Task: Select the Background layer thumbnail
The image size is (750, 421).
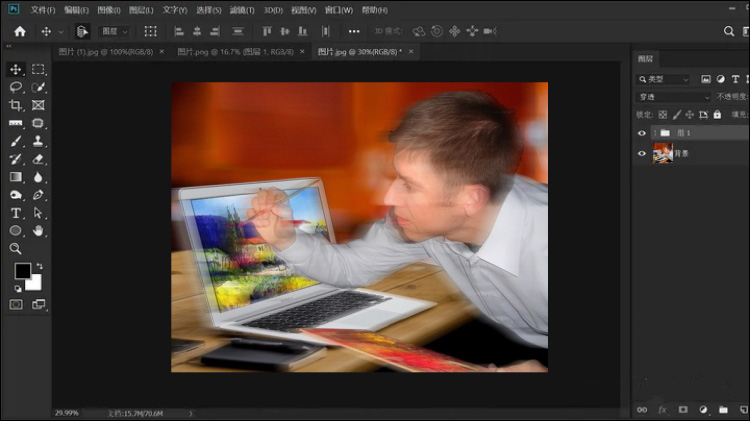Action: tap(663, 153)
